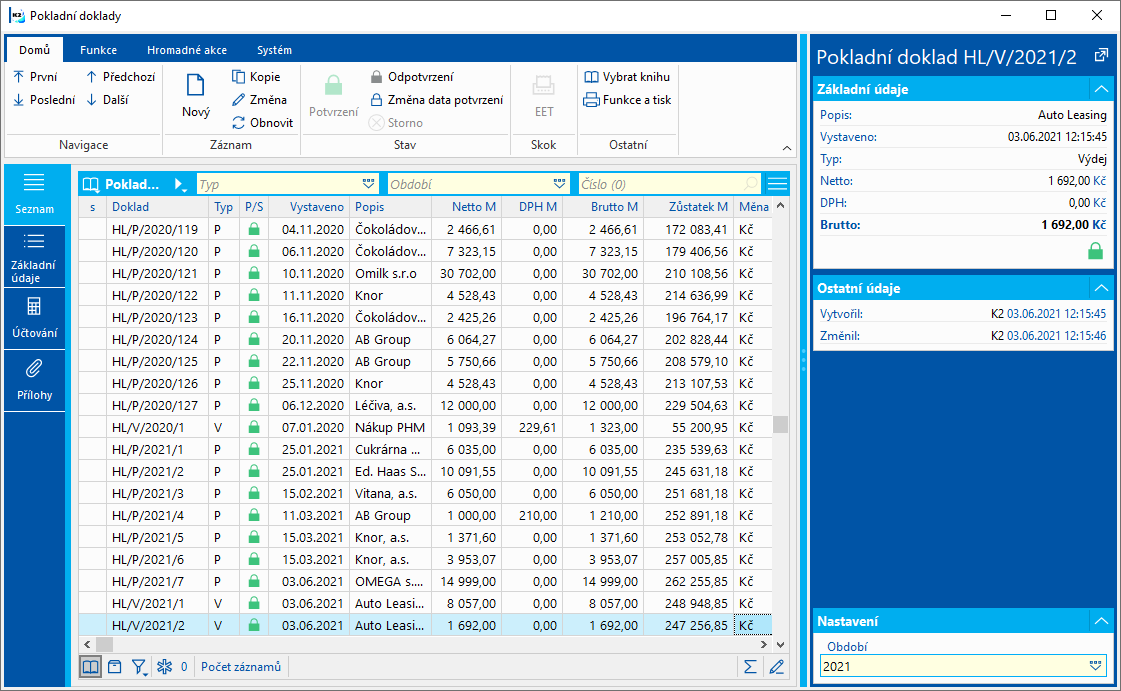Open pop-out icon beside document title

(1101, 56)
